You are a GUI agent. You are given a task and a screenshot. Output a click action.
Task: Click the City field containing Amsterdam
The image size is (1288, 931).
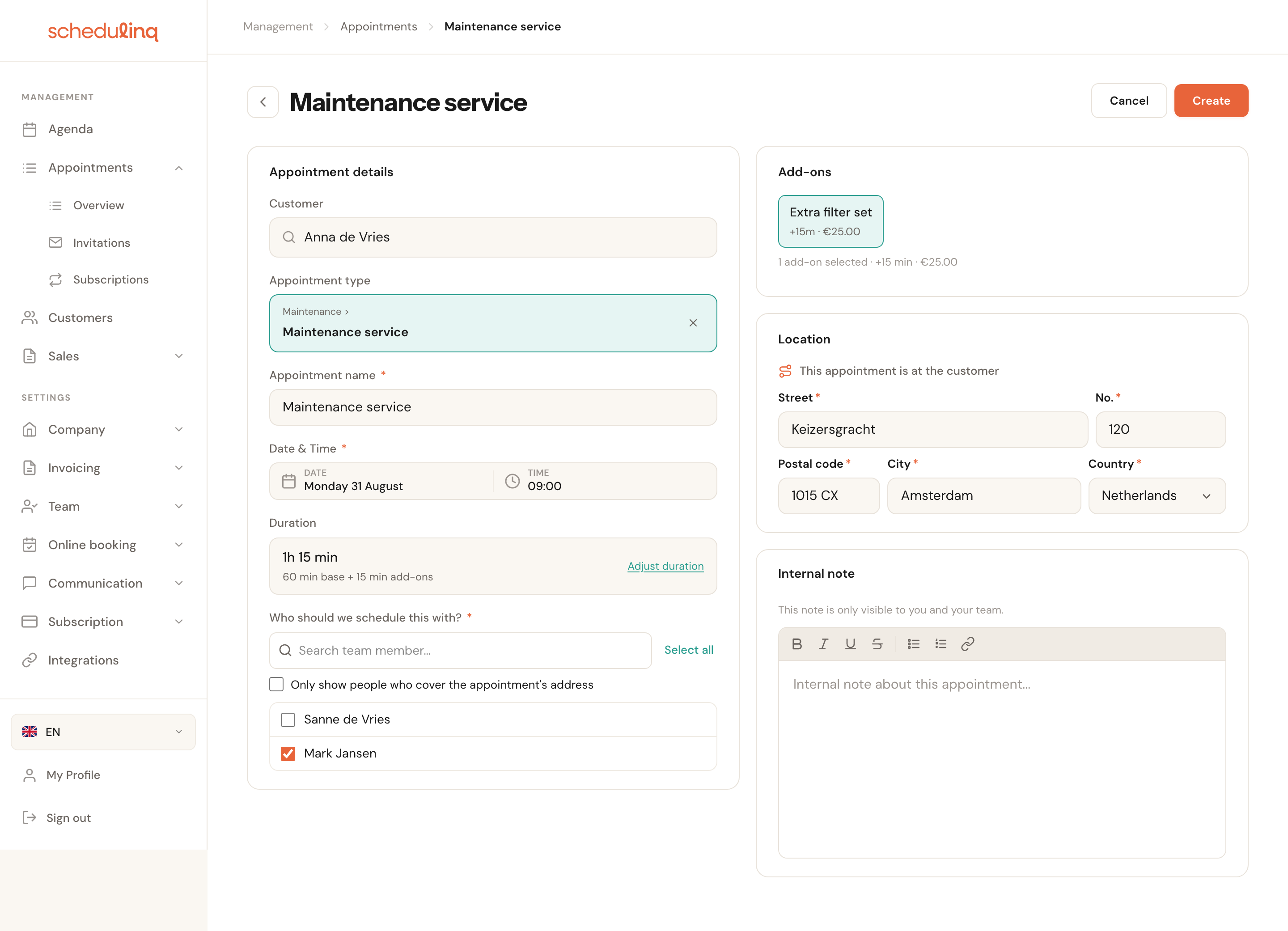(983, 495)
